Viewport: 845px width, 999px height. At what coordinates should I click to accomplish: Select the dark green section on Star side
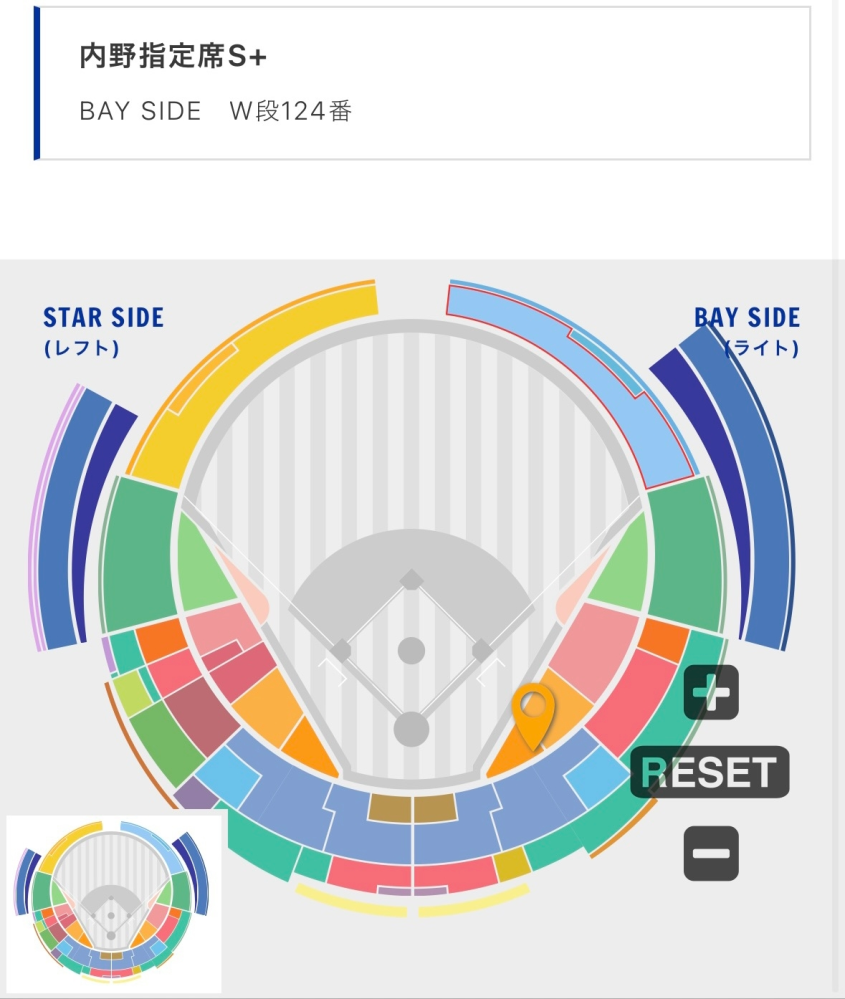click(x=140, y=554)
